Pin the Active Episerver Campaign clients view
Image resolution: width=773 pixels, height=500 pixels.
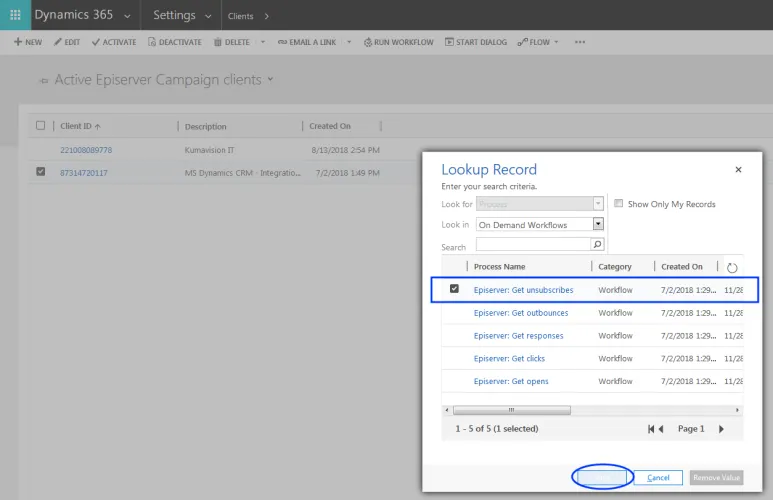tap(44, 80)
